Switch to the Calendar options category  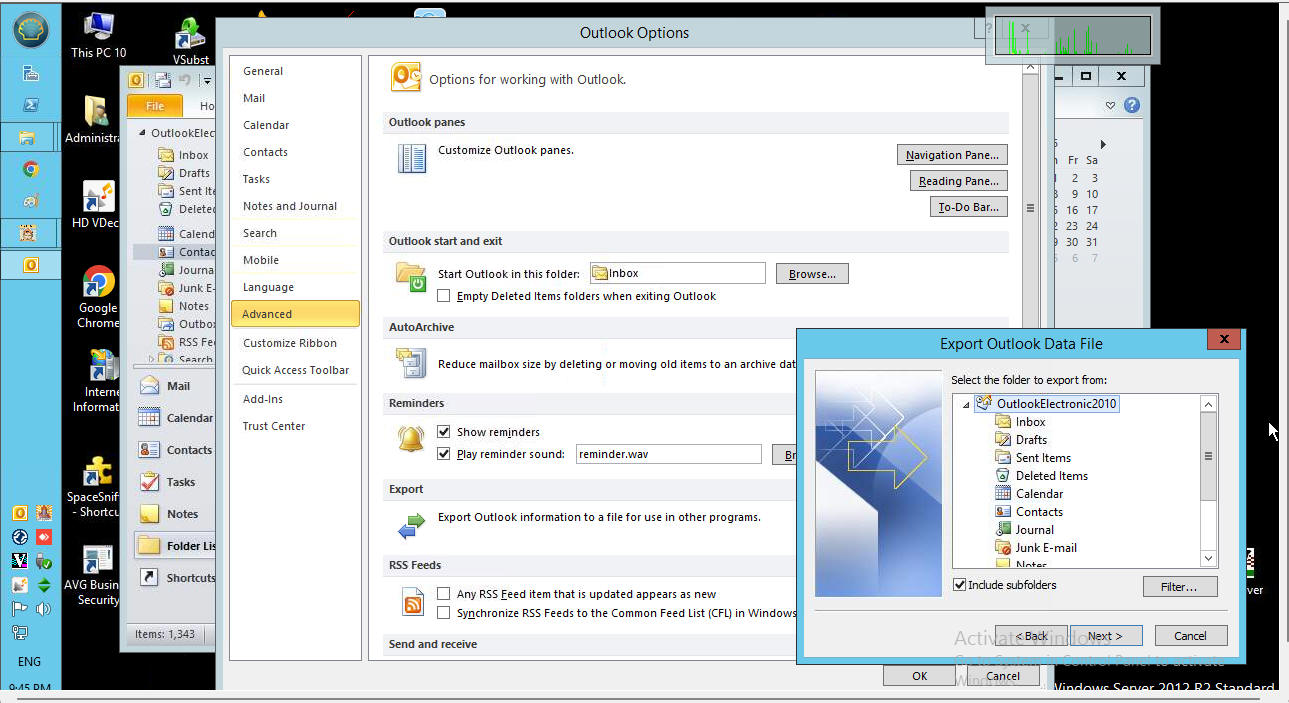(295, 125)
